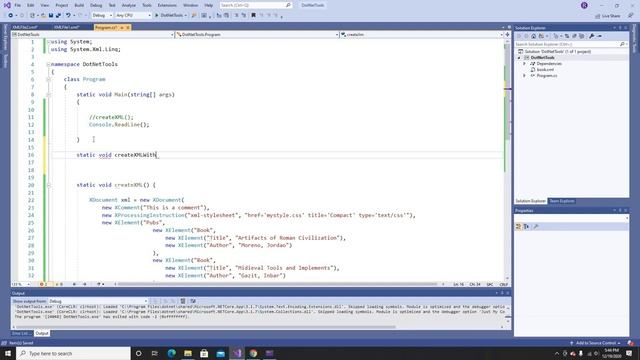
Task: Collapse the DotNetTools project node
Action: 519,58
